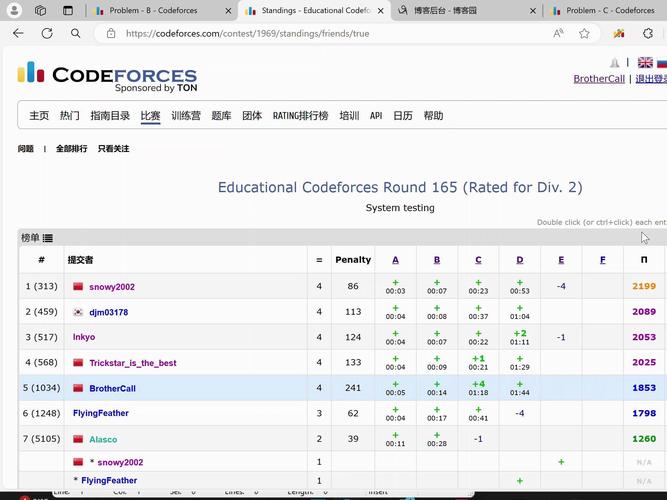Open the API menu item
667x500 pixels.
(376, 115)
